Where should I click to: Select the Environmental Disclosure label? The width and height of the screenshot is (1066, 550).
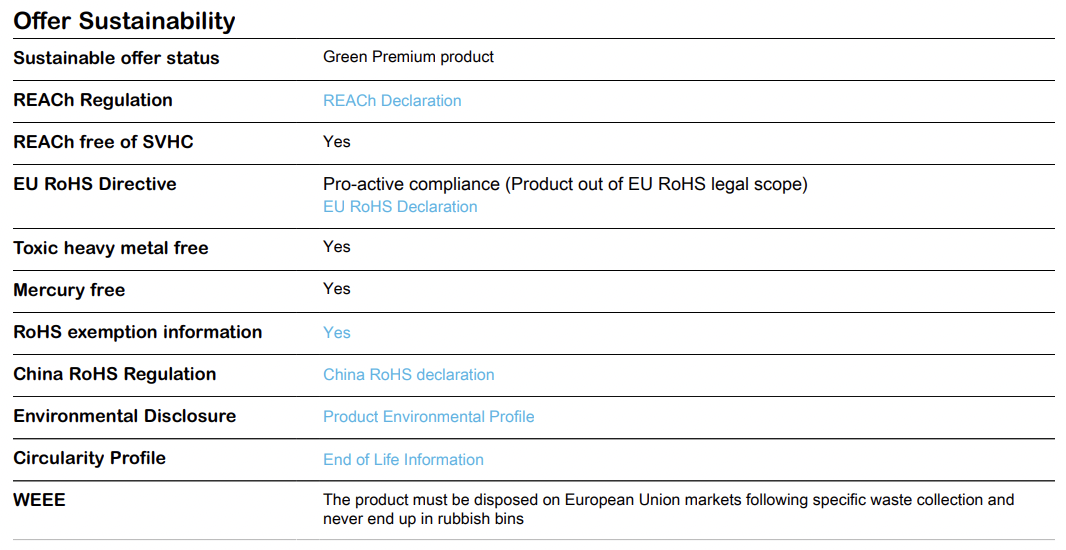[x=124, y=416]
